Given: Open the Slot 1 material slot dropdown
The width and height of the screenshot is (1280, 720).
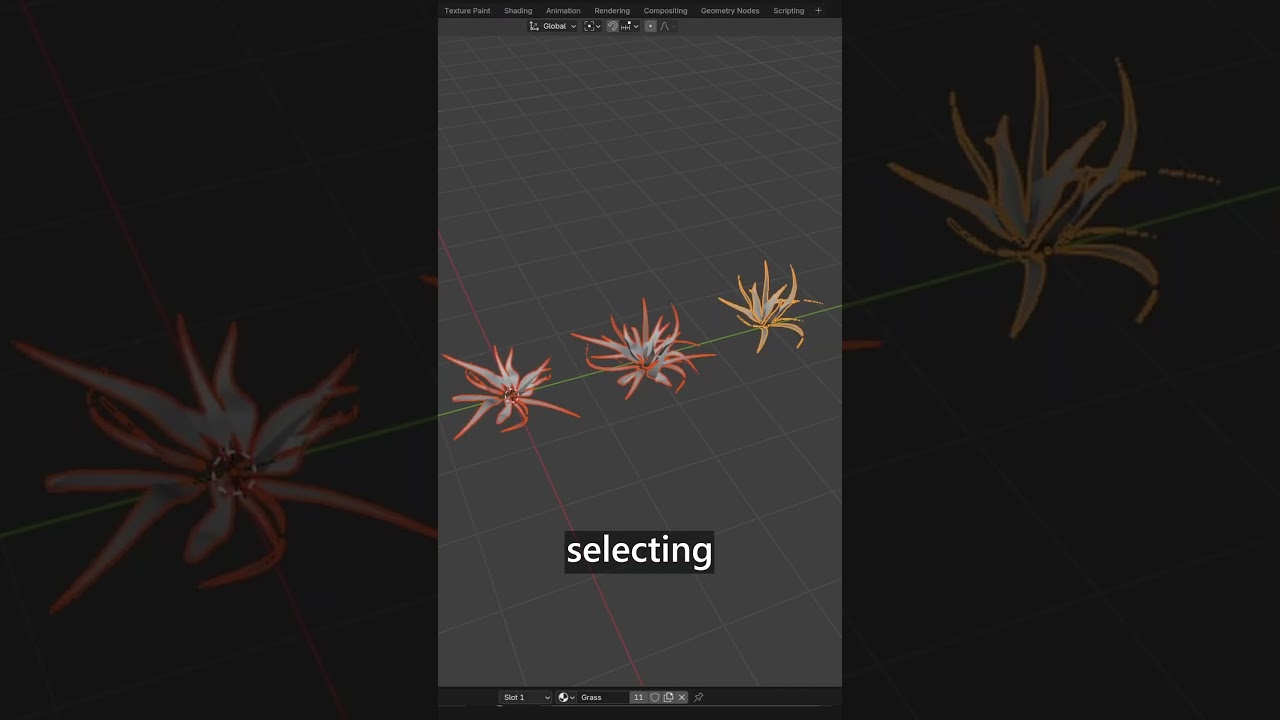Looking at the screenshot, I should pyautogui.click(x=525, y=697).
